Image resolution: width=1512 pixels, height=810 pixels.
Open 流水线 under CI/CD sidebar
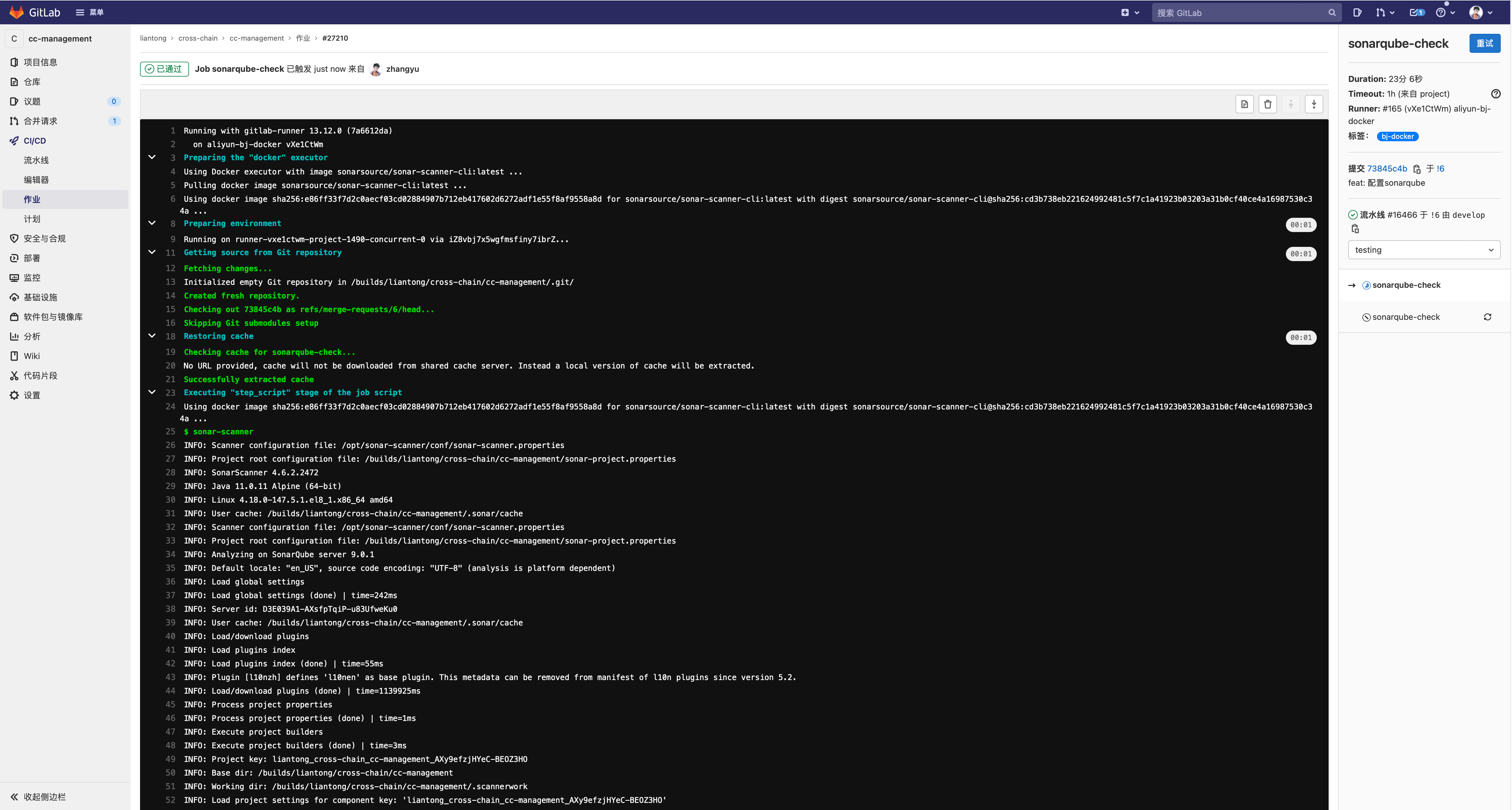(x=36, y=160)
